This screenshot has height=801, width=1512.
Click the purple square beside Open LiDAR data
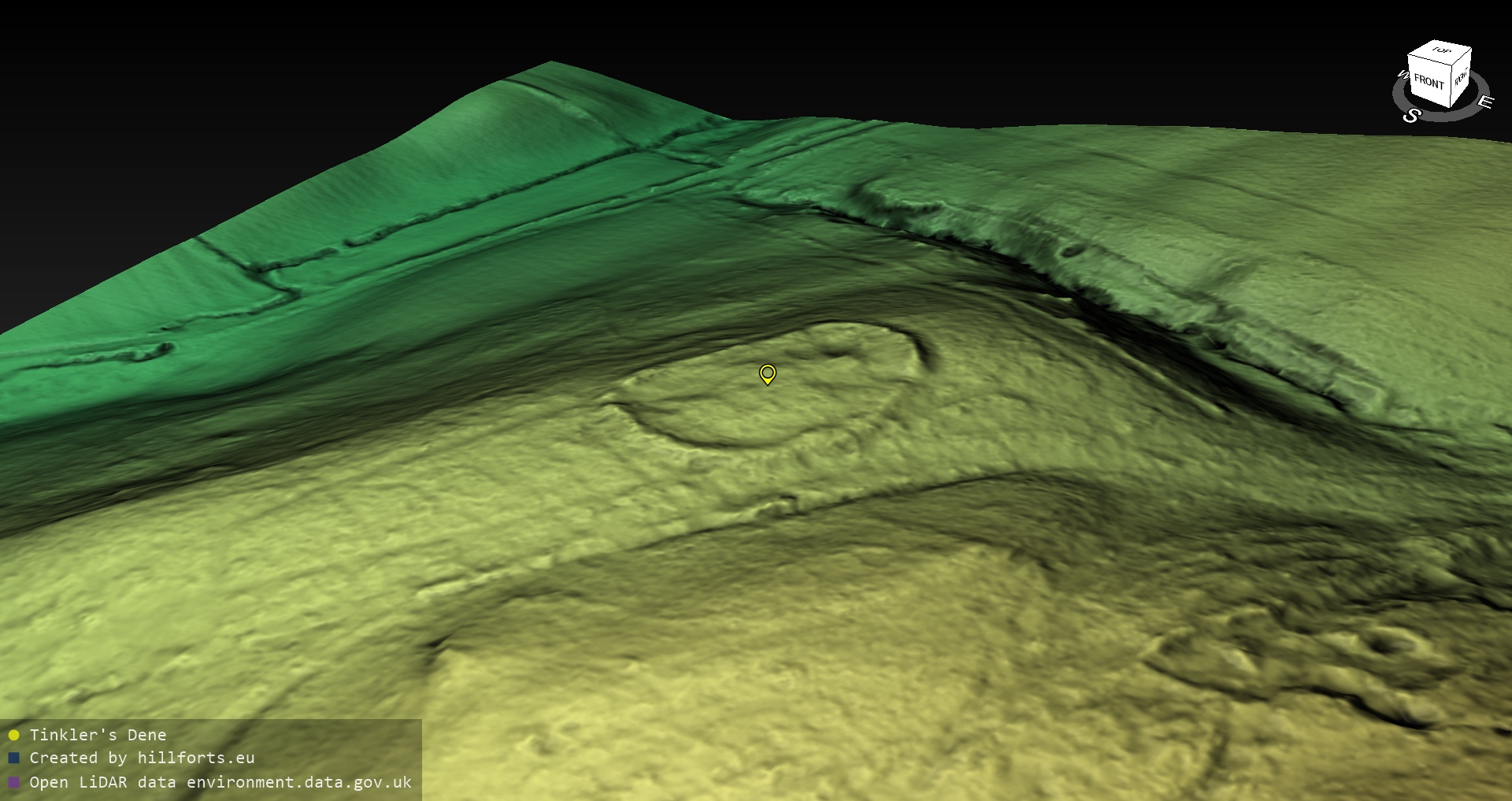[13, 782]
